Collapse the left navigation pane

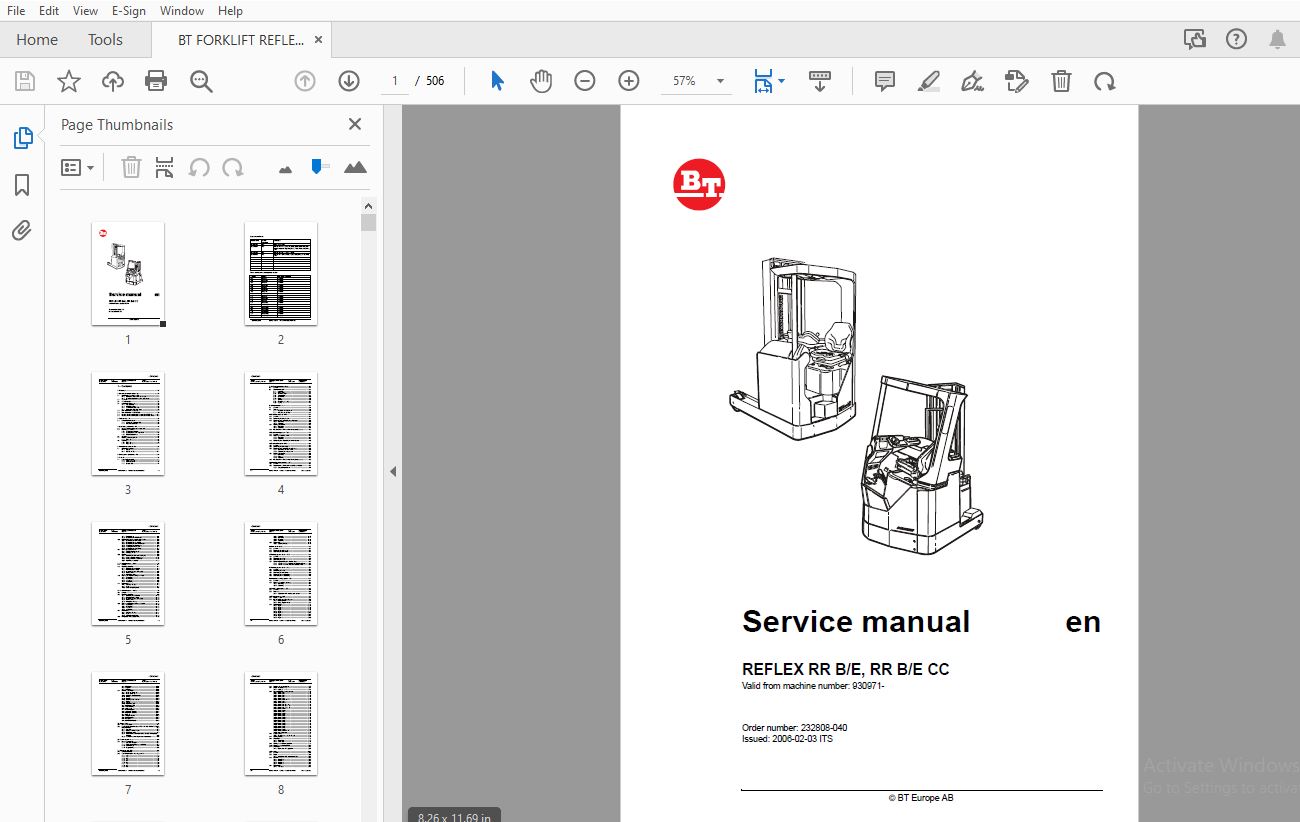pyautogui.click(x=393, y=471)
